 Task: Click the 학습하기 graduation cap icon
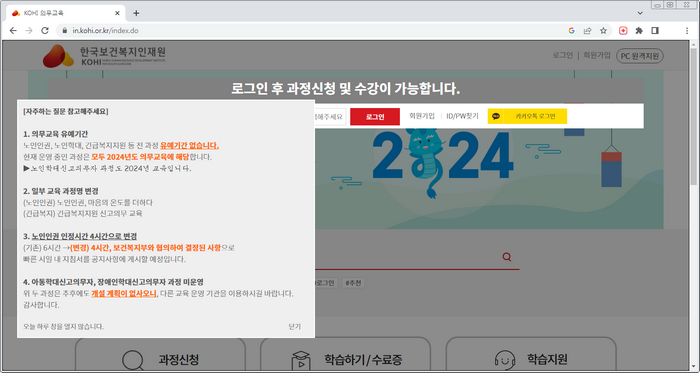point(301,361)
